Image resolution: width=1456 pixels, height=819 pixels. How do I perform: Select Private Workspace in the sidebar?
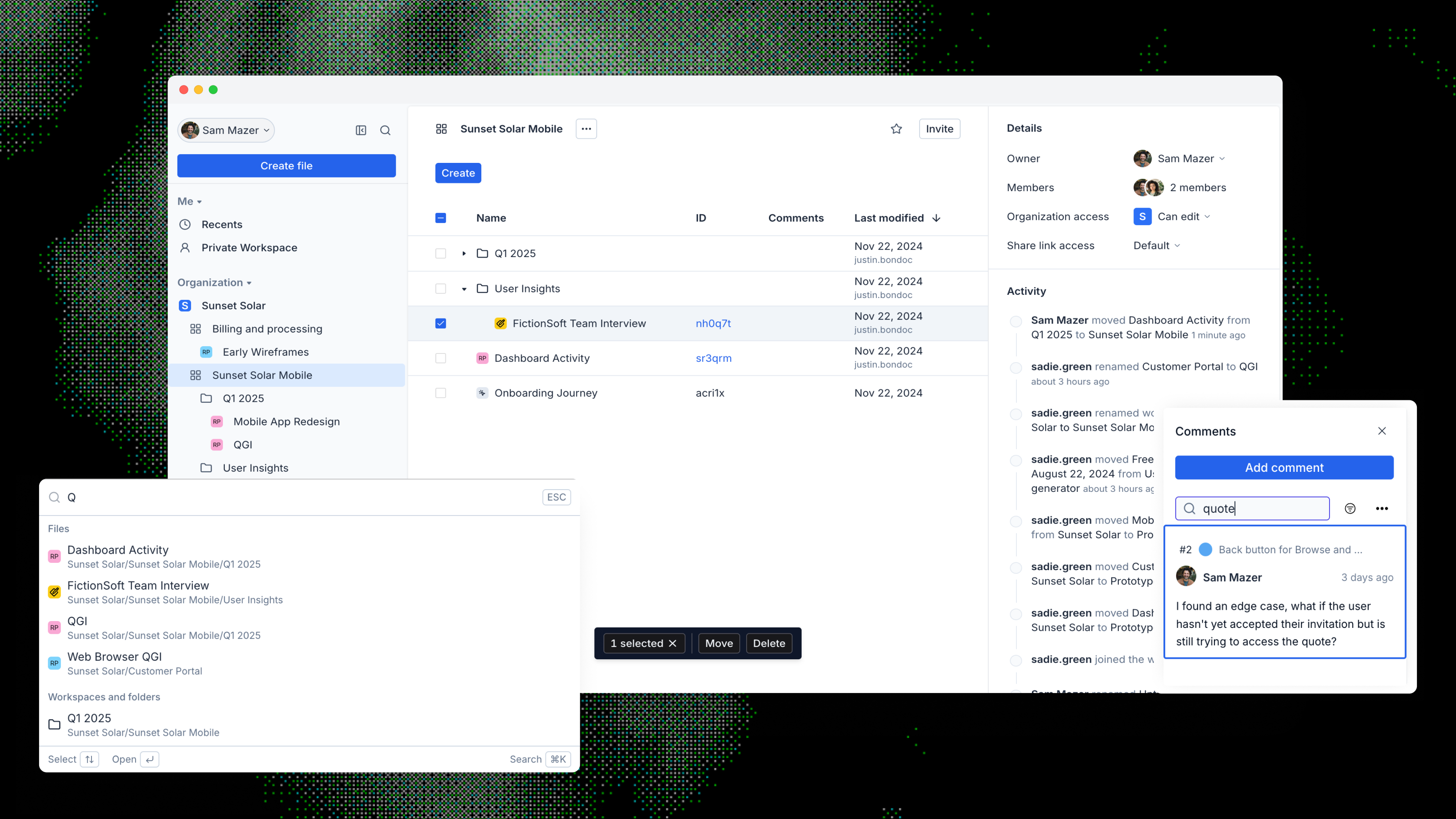tap(249, 247)
